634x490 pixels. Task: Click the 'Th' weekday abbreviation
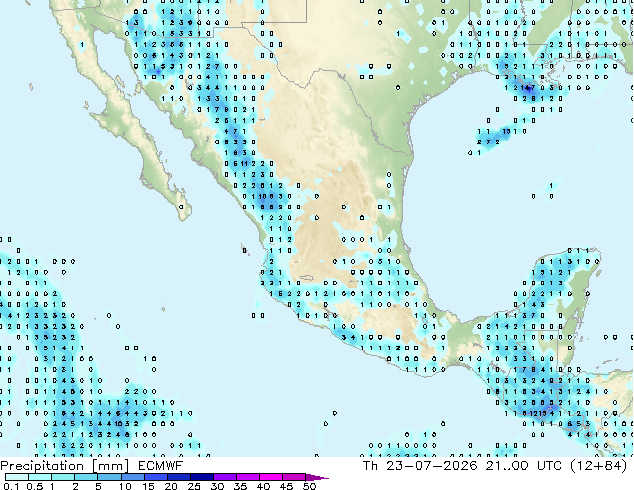pos(370,466)
